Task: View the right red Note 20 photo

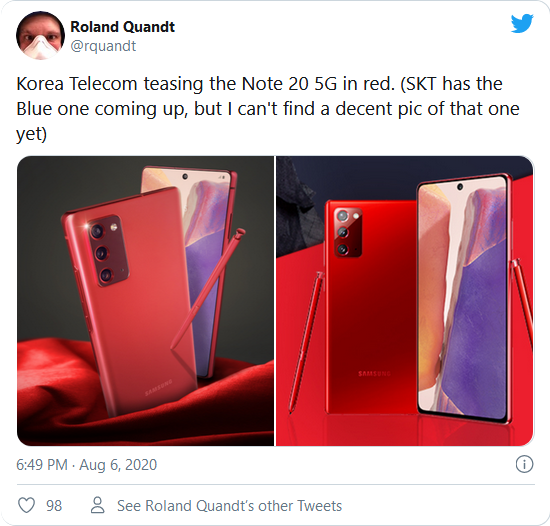Action: [x=405, y=301]
